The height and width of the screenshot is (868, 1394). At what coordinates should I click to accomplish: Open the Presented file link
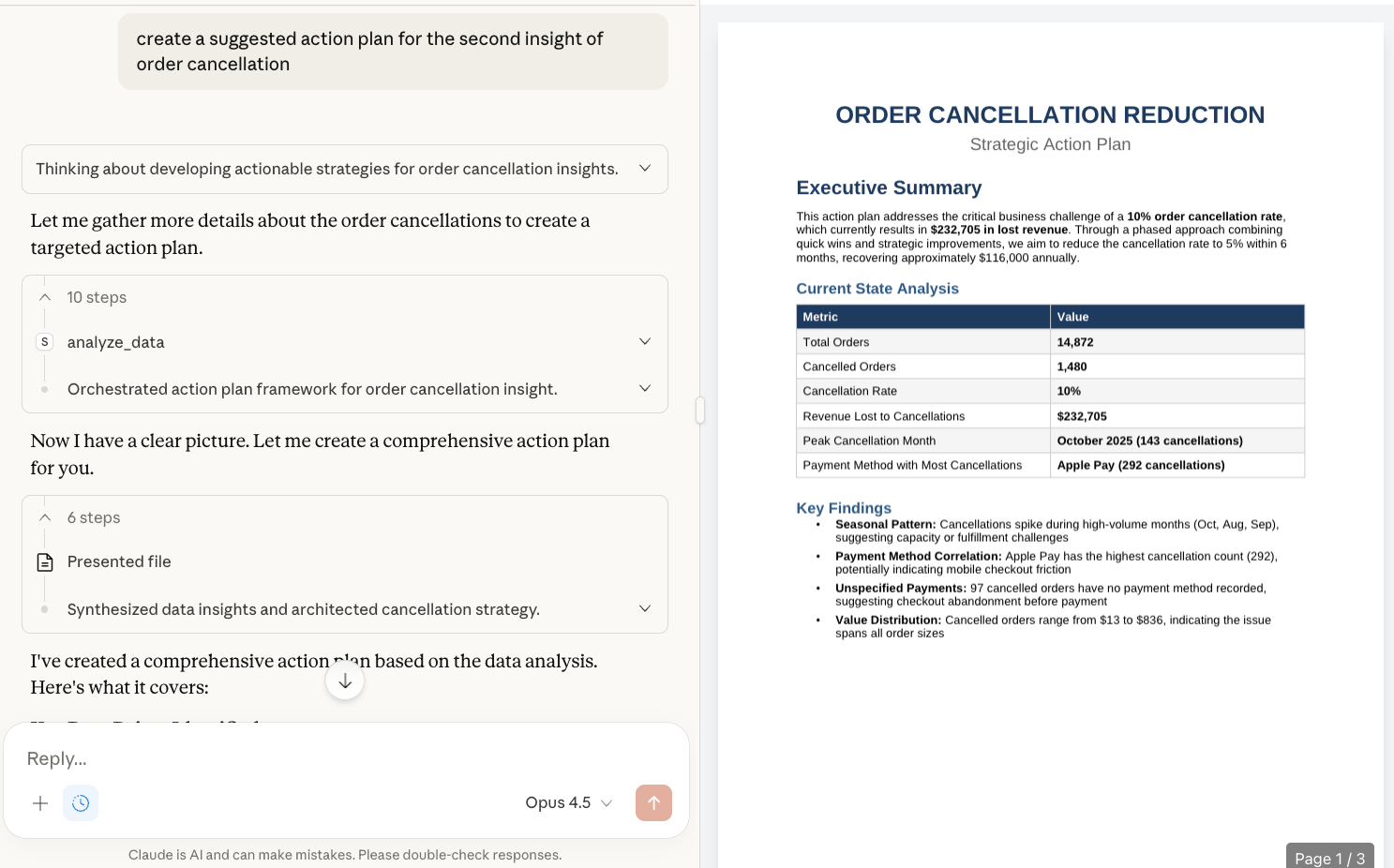(x=119, y=562)
